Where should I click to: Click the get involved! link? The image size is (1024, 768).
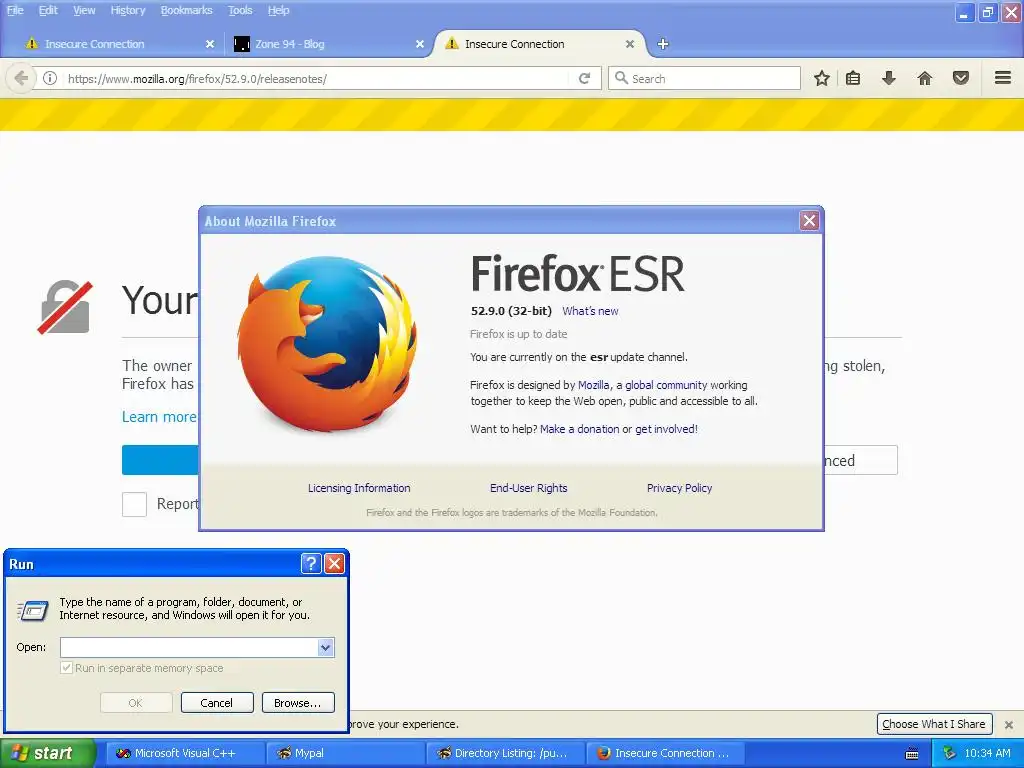coord(666,429)
